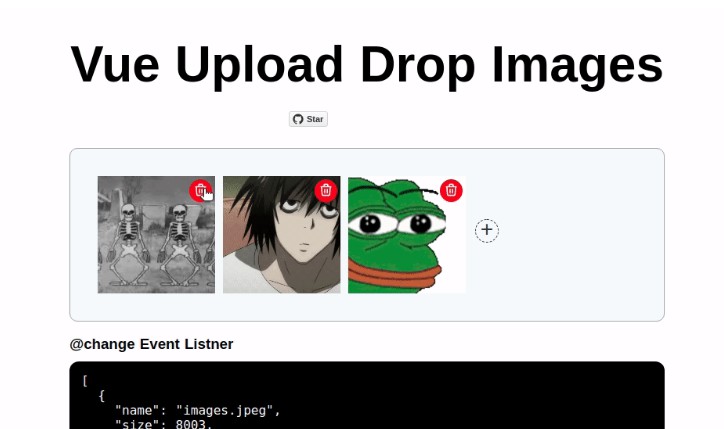The width and height of the screenshot is (724, 429).
Task: Click the empty drop area right of the plus icon
Action: (582, 235)
